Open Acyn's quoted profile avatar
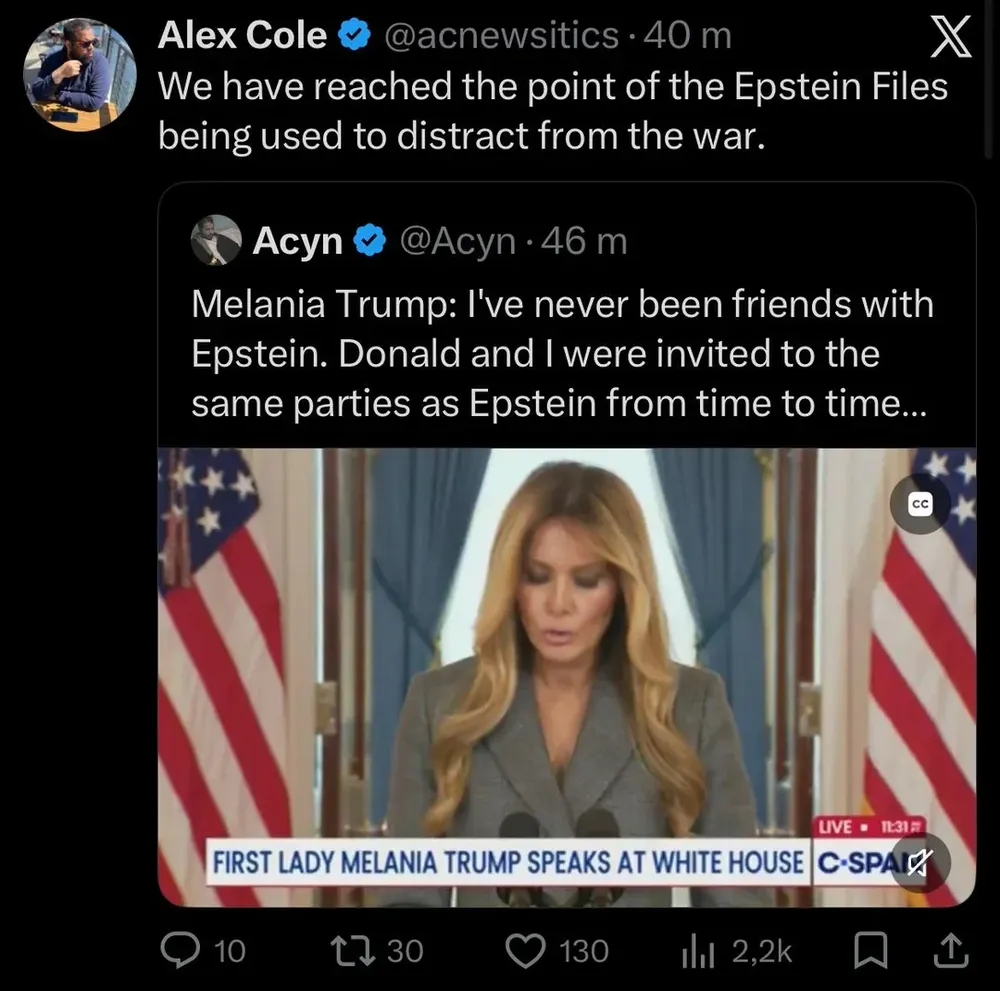This screenshot has height=991, width=1000. [215, 240]
